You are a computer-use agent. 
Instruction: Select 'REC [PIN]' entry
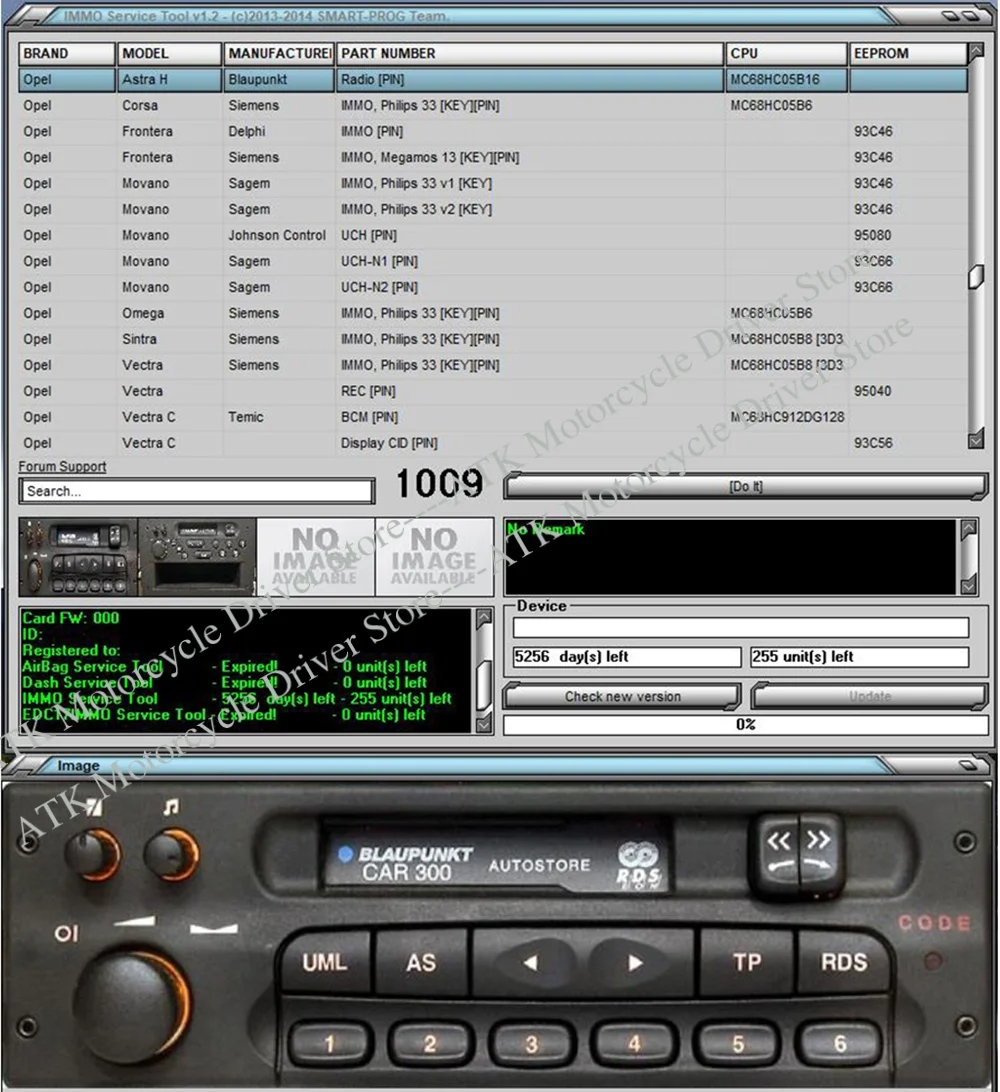pos(368,391)
